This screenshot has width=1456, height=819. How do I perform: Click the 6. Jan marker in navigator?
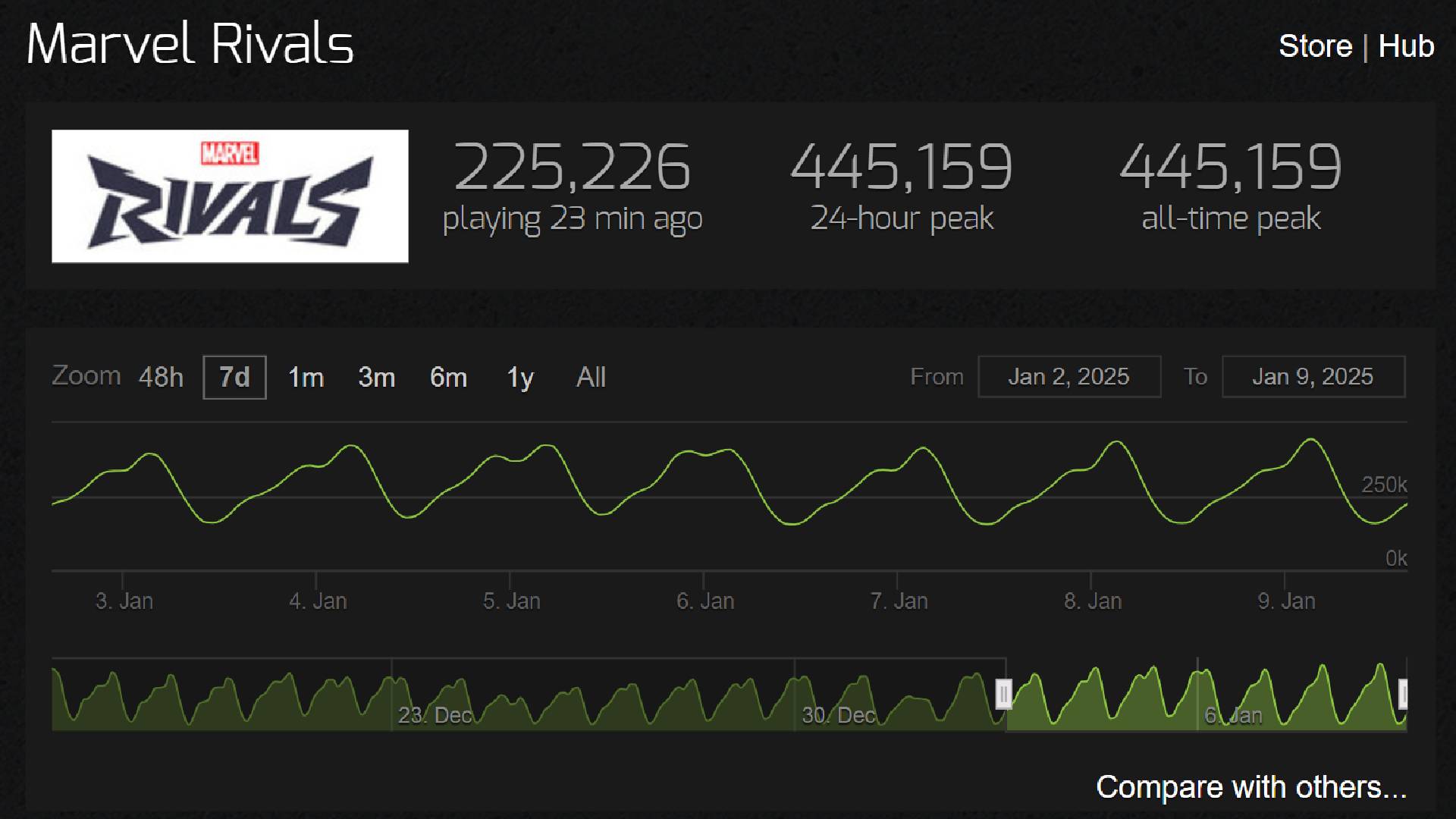pyautogui.click(x=1234, y=715)
